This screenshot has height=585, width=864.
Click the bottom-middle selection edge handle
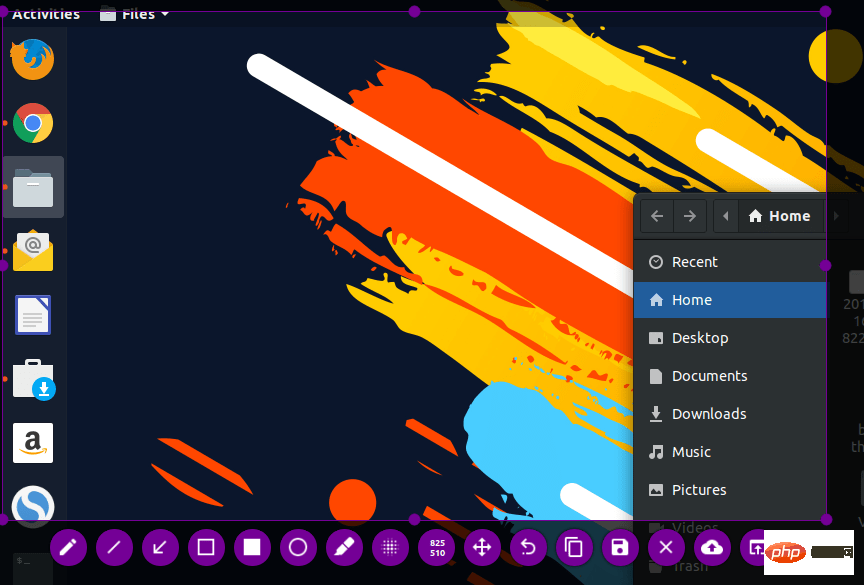pos(414,519)
